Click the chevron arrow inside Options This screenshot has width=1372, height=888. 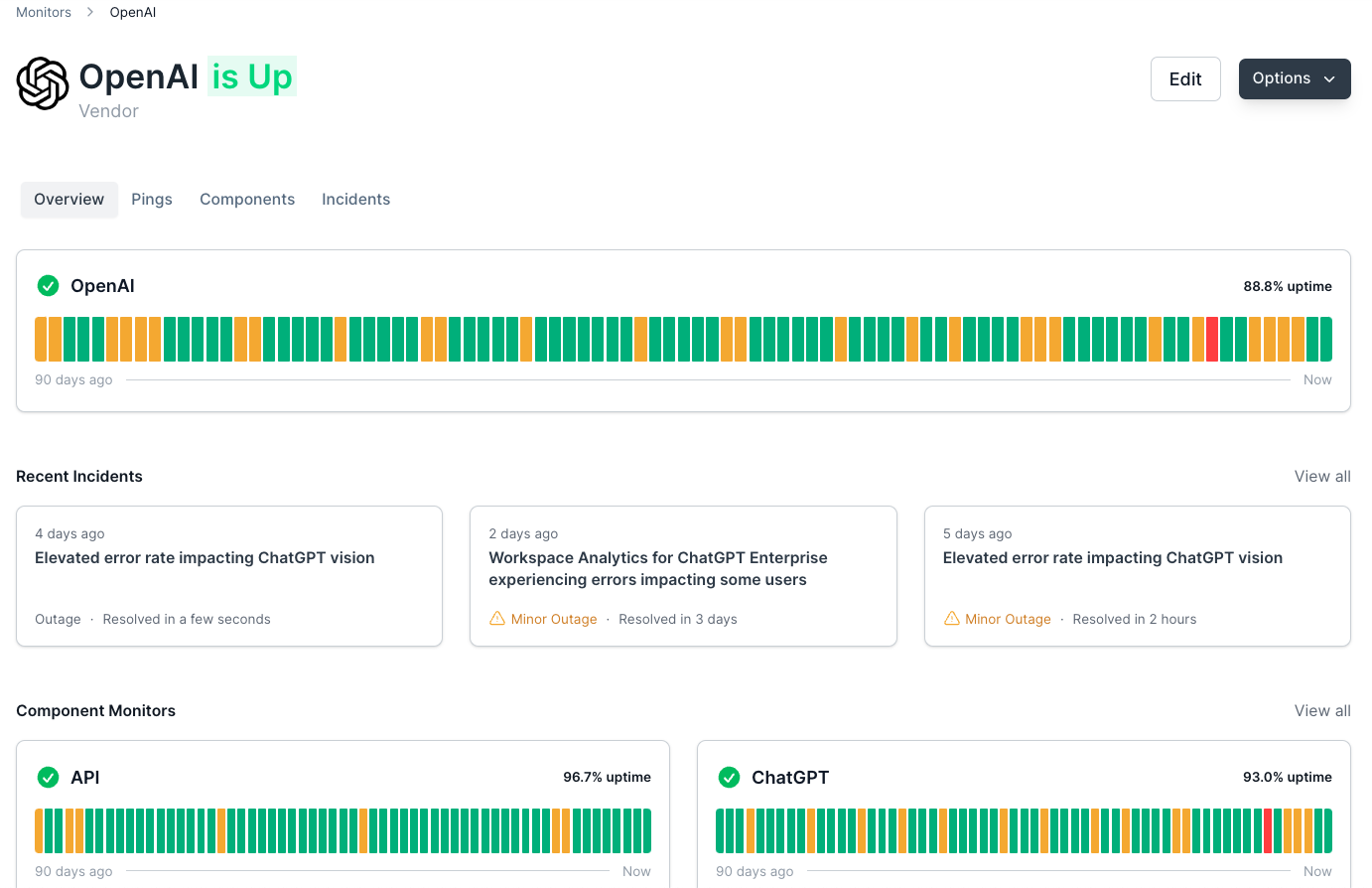(1329, 79)
